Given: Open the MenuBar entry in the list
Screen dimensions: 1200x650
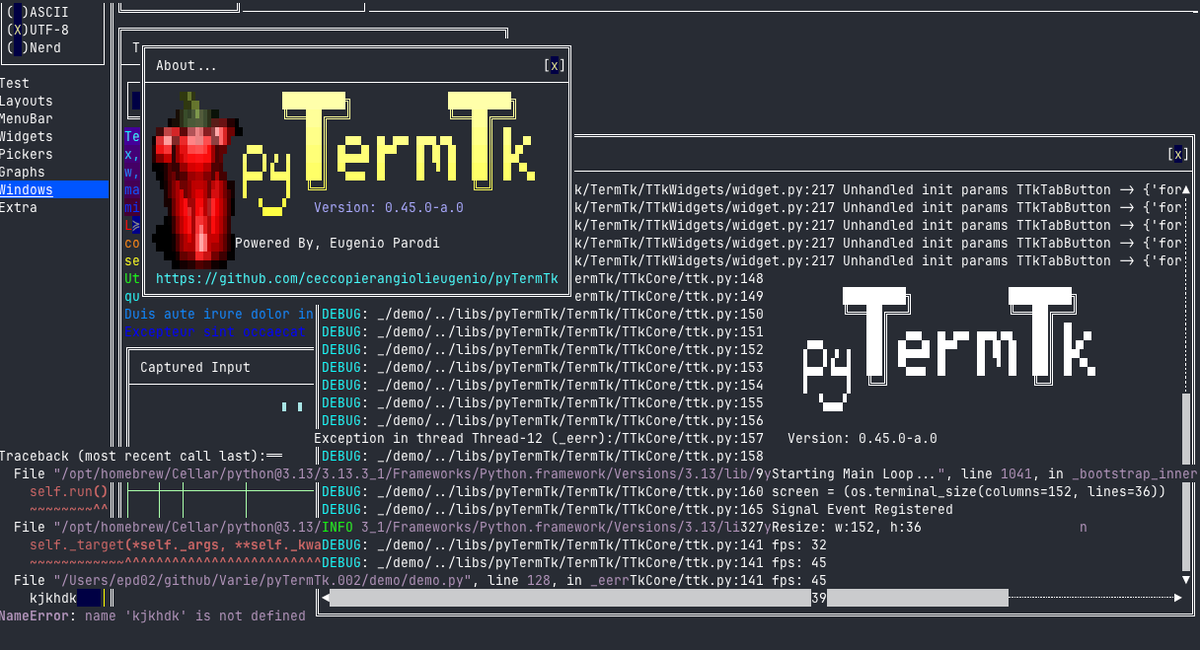Looking at the screenshot, I should click(x=27, y=119).
